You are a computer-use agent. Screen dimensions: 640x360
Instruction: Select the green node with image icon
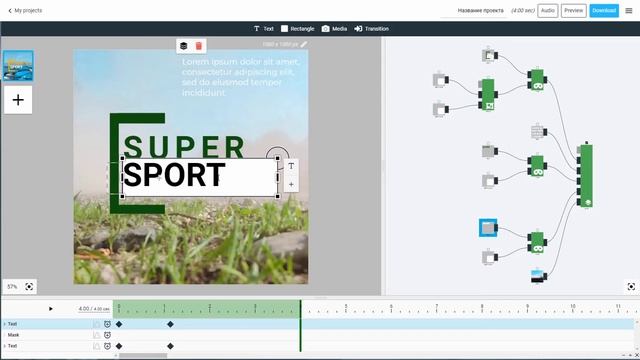tap(488, 95)
